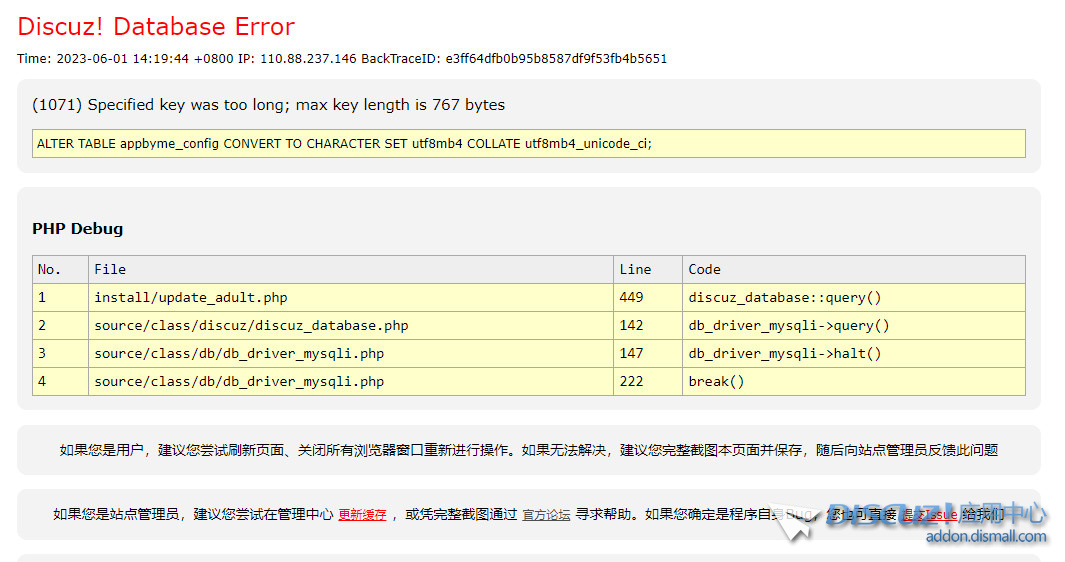Open the 官方论坛 link
The image size is (1065, 562).
pyautogui.click(x=546, y=515)
